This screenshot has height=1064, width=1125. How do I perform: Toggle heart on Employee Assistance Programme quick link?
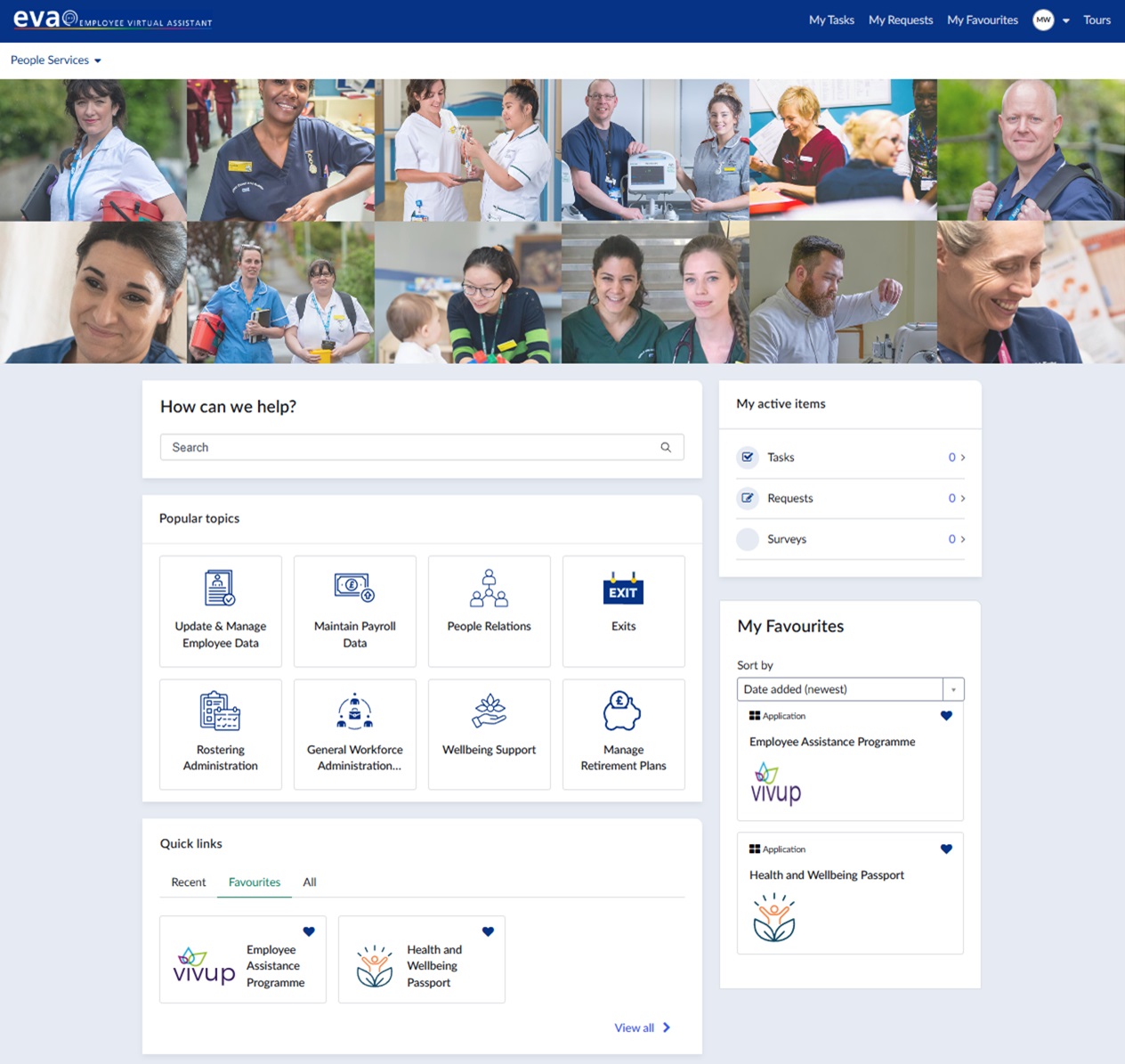pos(309,932)
